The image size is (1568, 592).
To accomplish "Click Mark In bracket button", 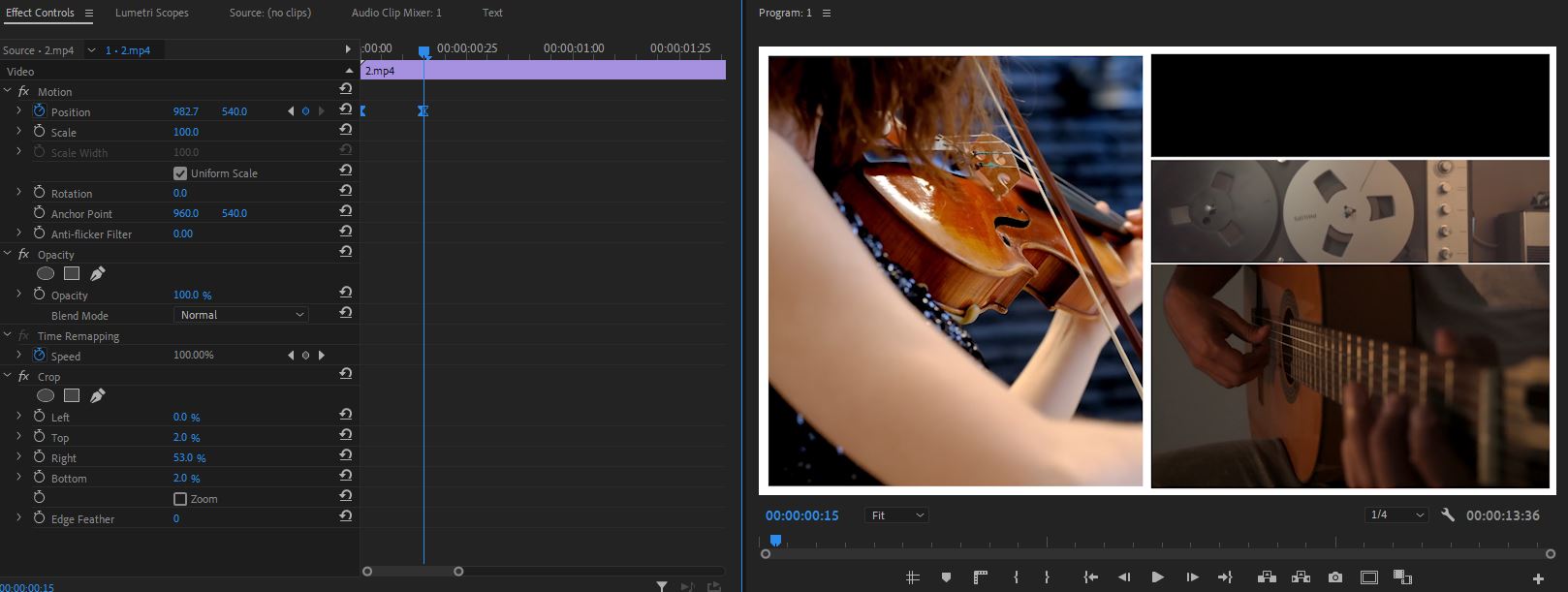I will click(1016, 577).
